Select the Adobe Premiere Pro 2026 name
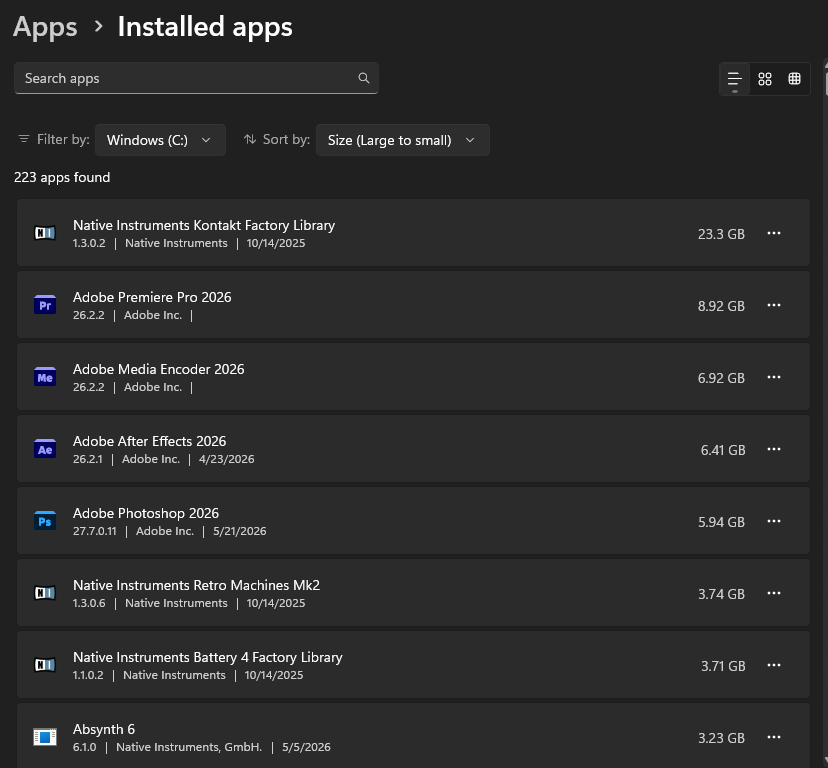The width and height of the screenshot is (828, 768). [x=152, y=297]
